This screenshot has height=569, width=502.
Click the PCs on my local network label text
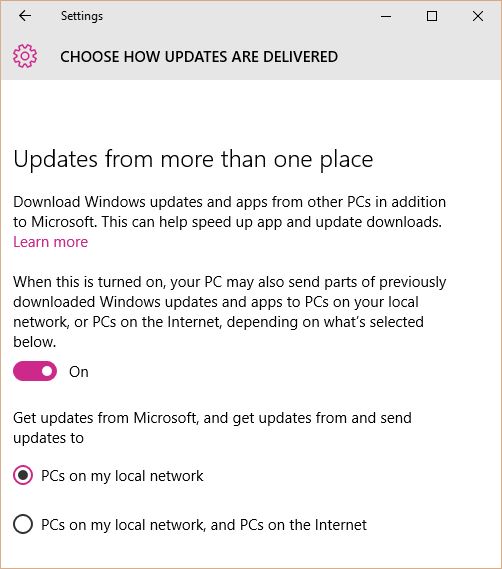pyautogui.click(x=122, y=476)
